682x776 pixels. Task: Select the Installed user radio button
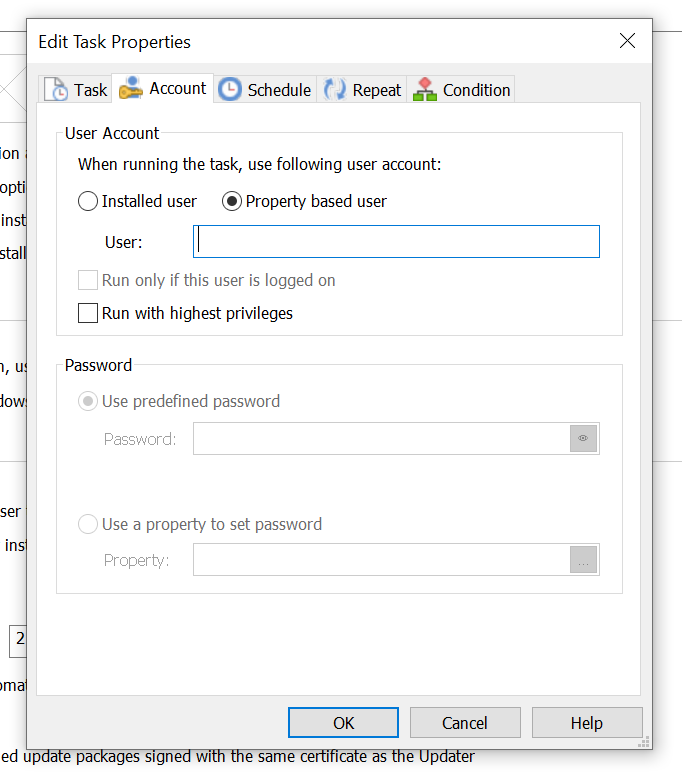point(89,201)
